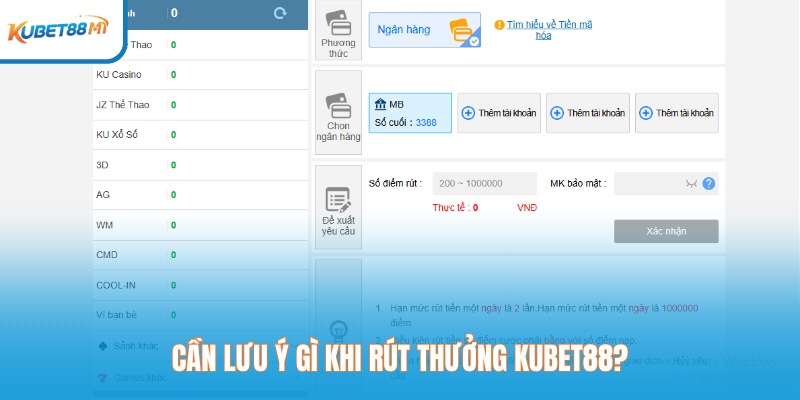
Task: Click second Thêm tài khoản button
Action: pyautogui.click(x=588, y=113)
